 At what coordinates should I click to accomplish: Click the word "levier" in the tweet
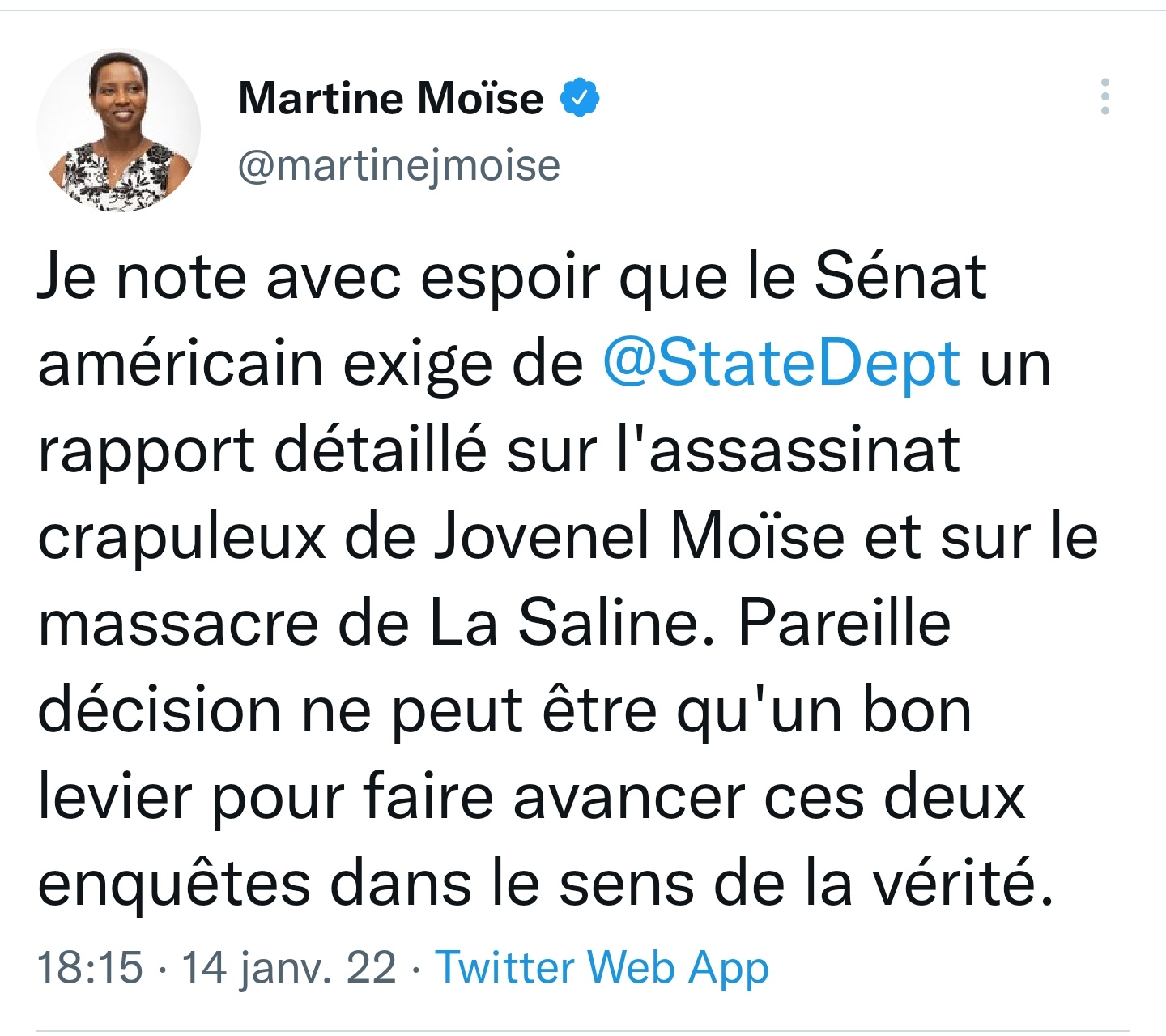coord(115,797)
